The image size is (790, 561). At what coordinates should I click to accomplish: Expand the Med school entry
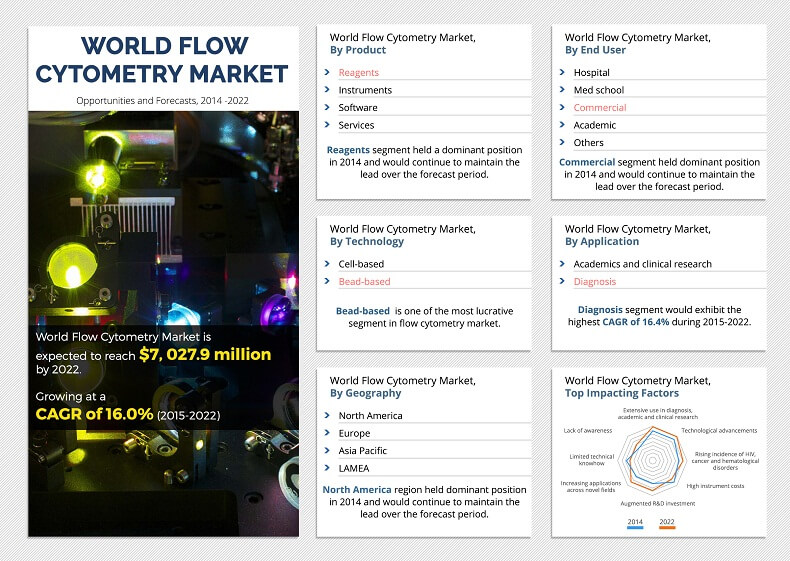tap(598, 90)
